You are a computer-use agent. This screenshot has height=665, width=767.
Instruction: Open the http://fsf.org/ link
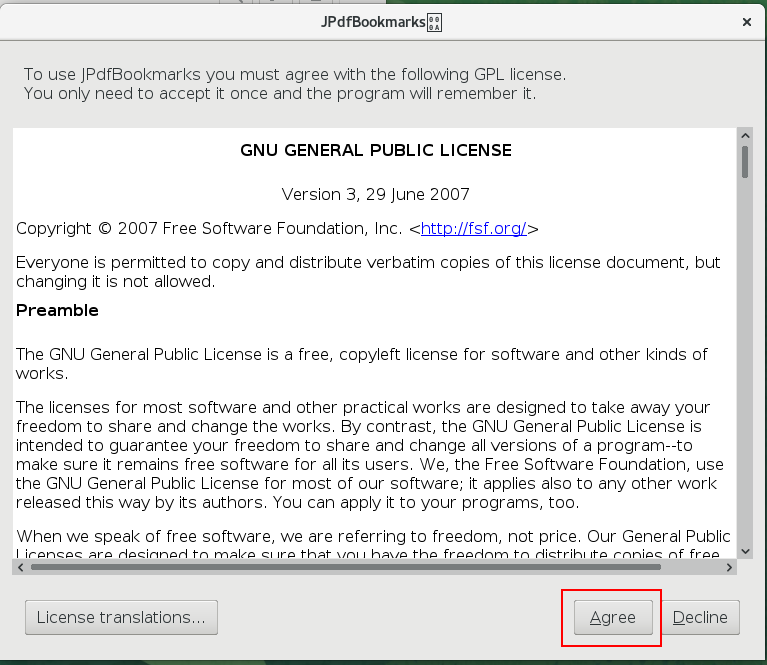point(474,229)
